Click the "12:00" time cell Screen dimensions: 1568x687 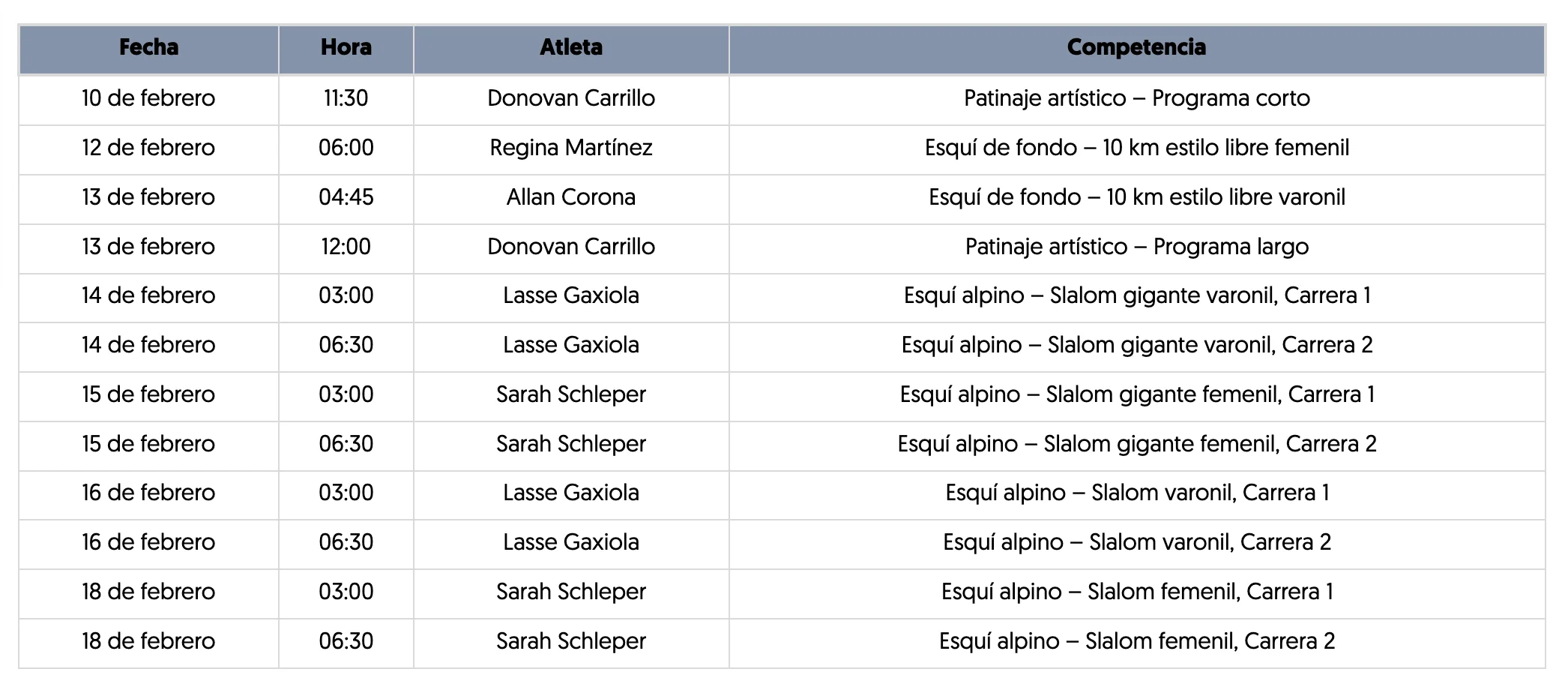[346, 247]
